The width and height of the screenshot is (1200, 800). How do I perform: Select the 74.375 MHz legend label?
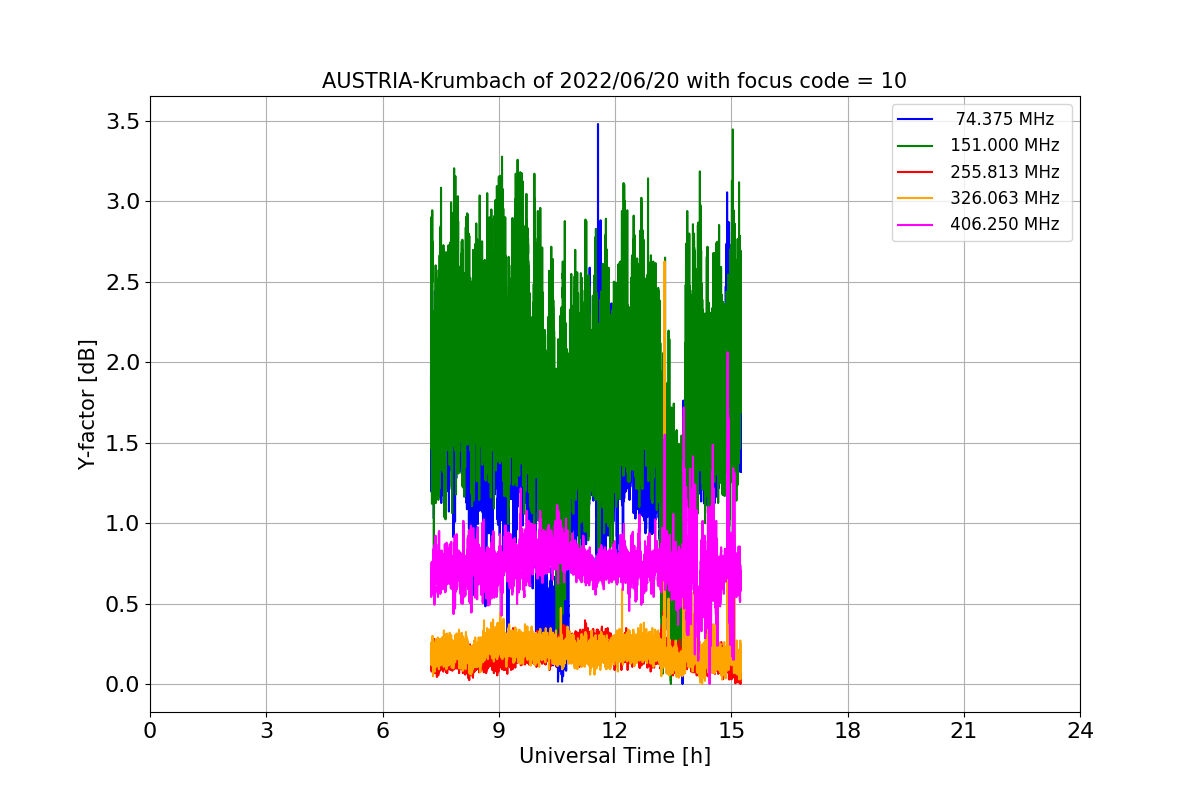(x=1005, y=119)
